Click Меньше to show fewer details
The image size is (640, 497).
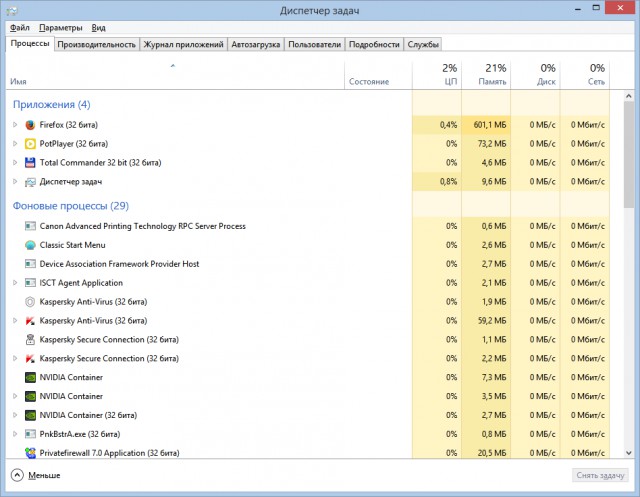point(44,475)
